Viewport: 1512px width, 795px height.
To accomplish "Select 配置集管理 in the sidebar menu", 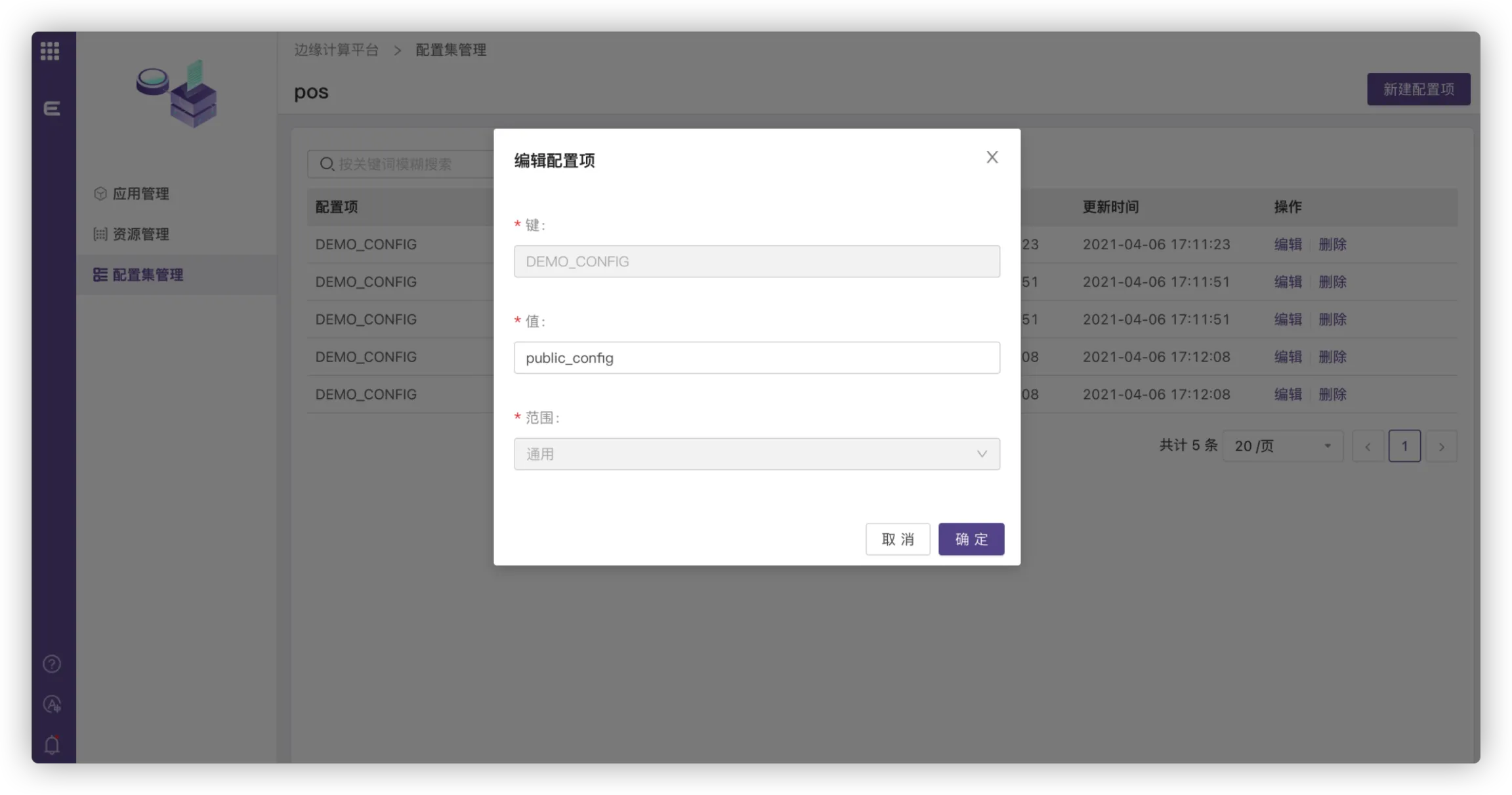I will [147, 275].
